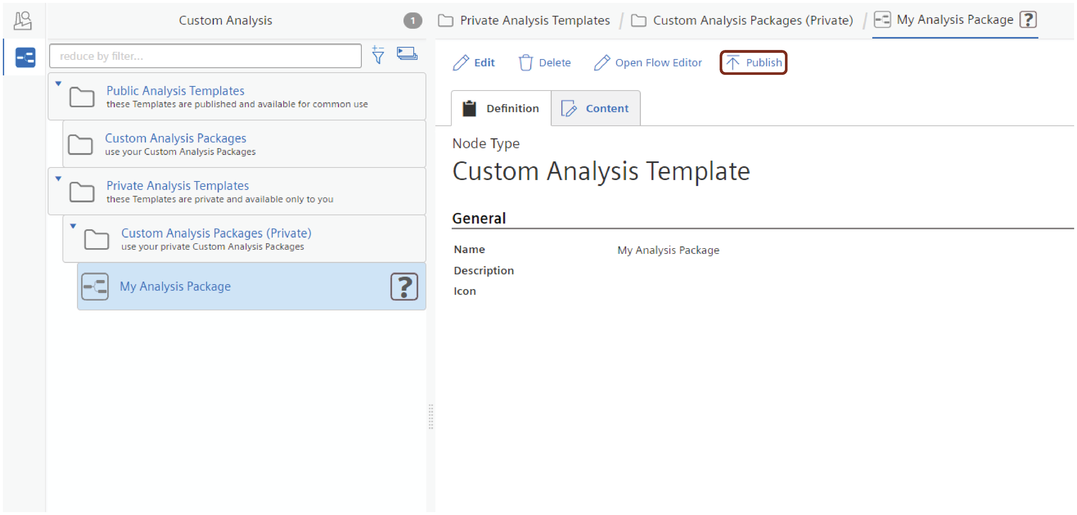The image size is (1077, 515).
Task: Click the Edit button
Action: pyautogui.click(x=474, y=63)
